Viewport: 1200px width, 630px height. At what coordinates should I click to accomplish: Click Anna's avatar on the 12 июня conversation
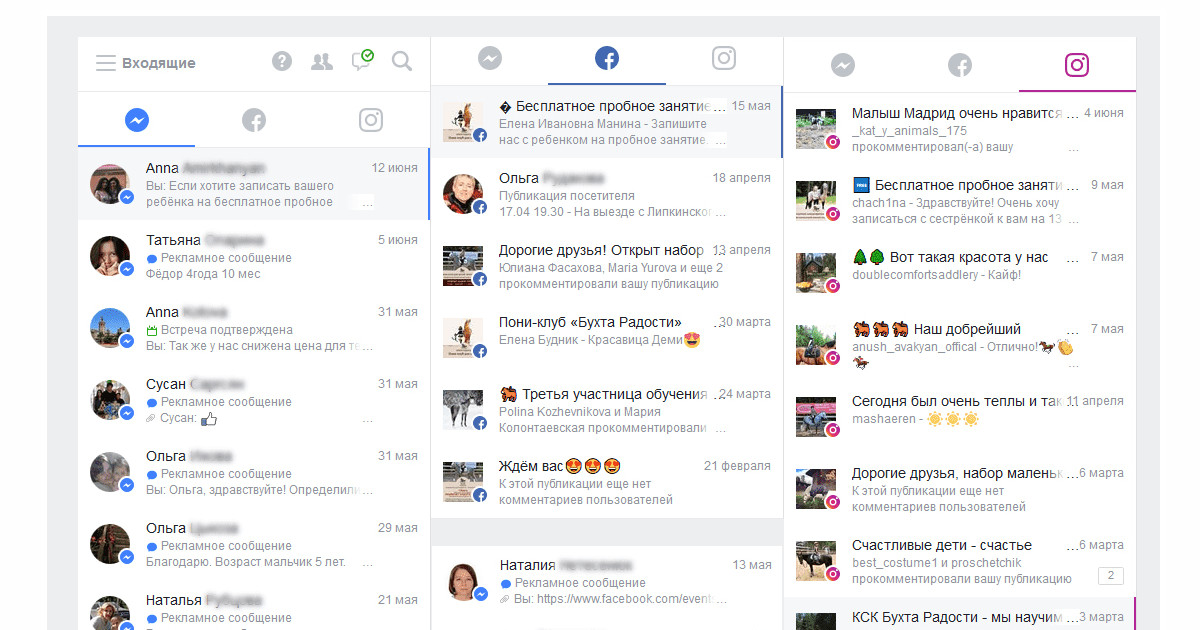[110, 185]
